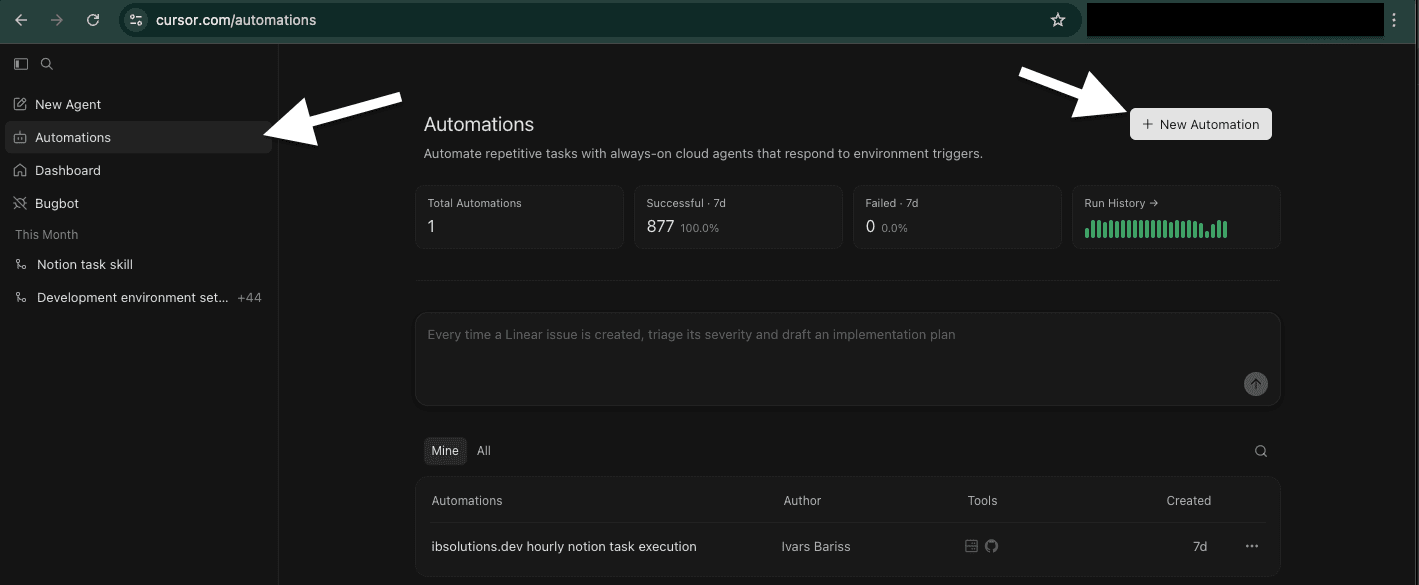1419x585 pixels.
Task: Open the ellipsis menu for the hourly automation
Action: [x=1251, y=546]
